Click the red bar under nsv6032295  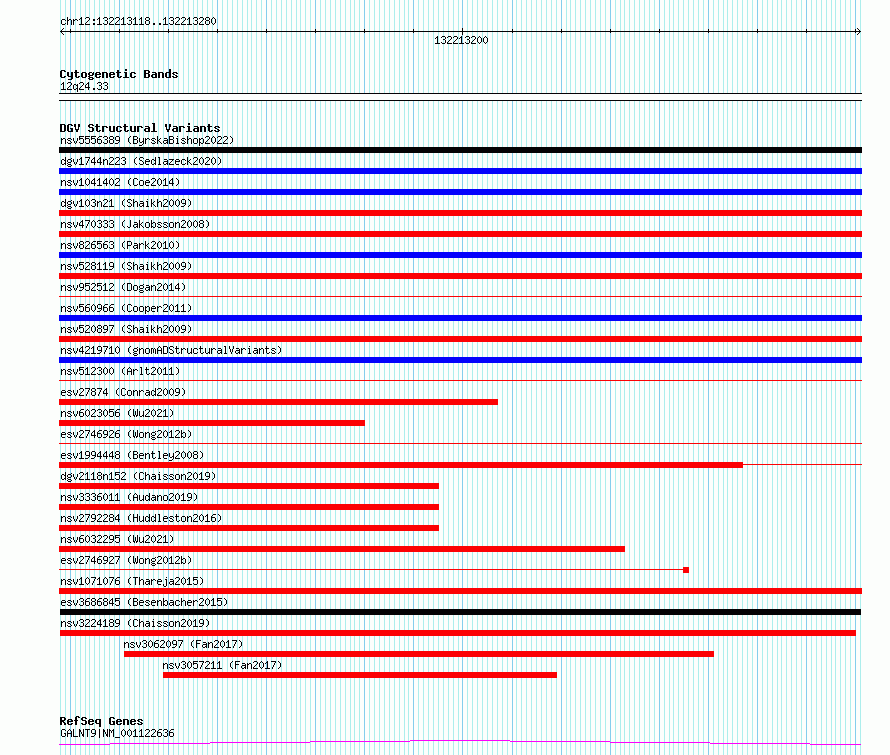342,549
